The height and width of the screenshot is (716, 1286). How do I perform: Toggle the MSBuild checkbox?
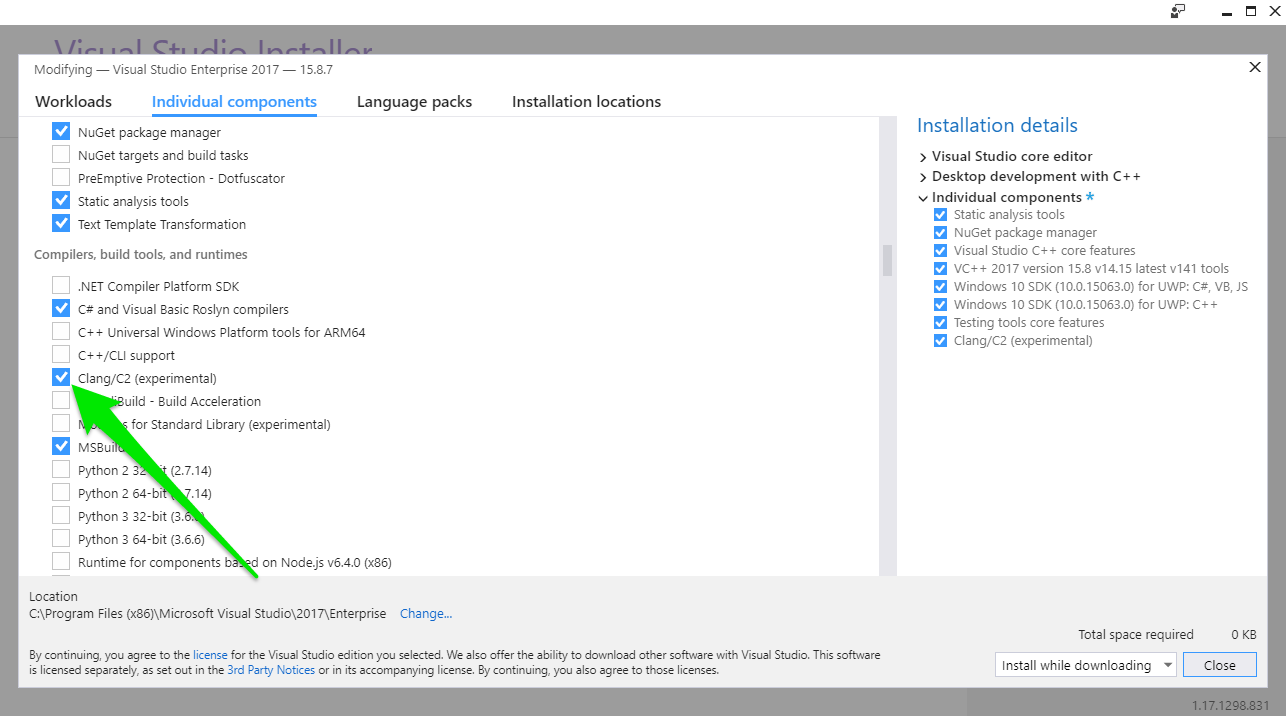coord(61,446)
